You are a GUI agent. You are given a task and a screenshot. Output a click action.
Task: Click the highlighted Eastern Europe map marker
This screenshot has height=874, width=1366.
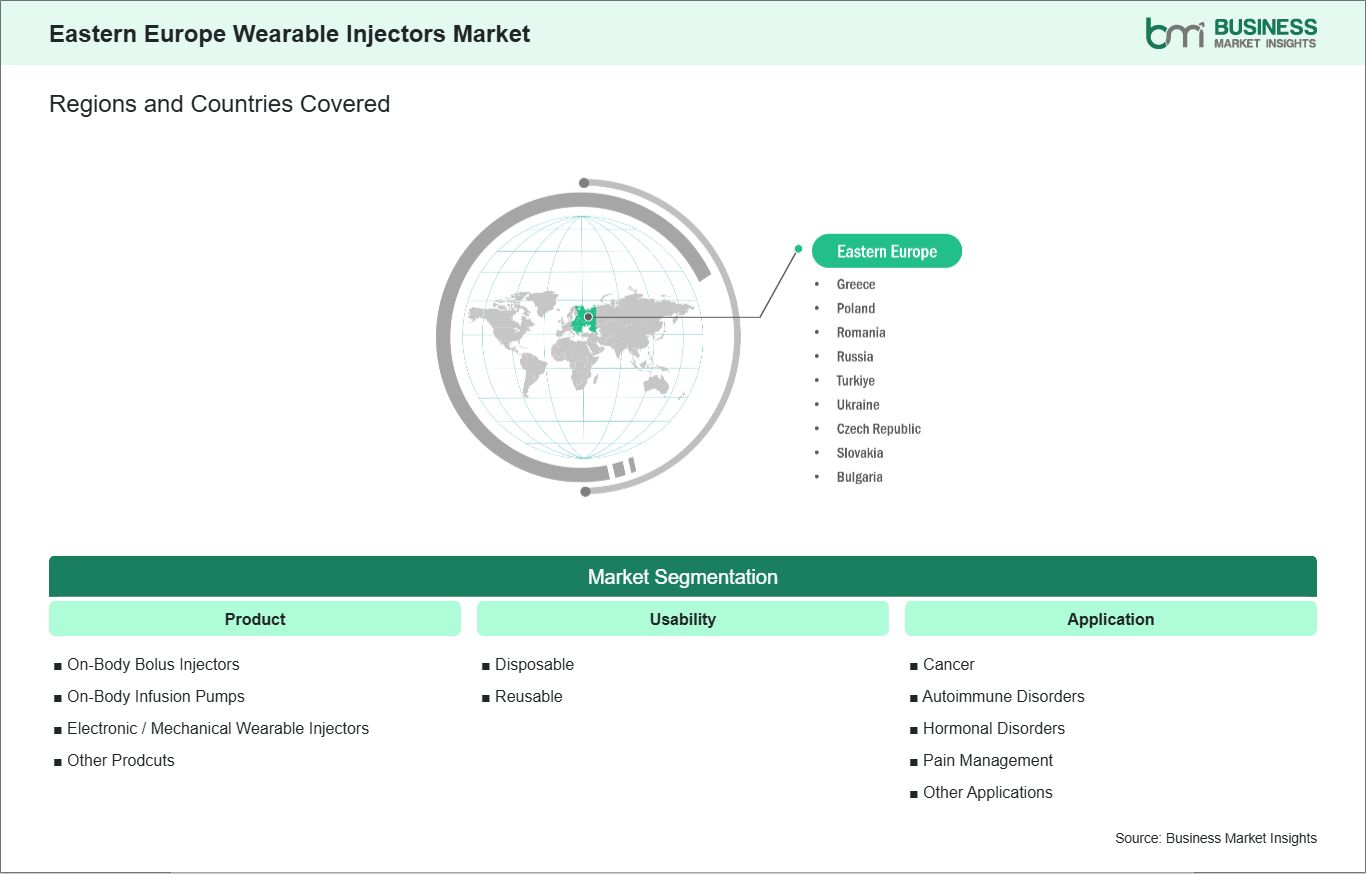point(588,317)
